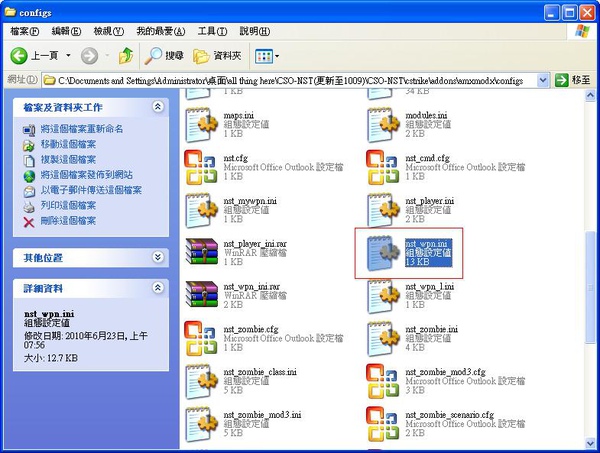Click the red X delete icon
This screenshot has height=453, width=600.
(29, 222)
